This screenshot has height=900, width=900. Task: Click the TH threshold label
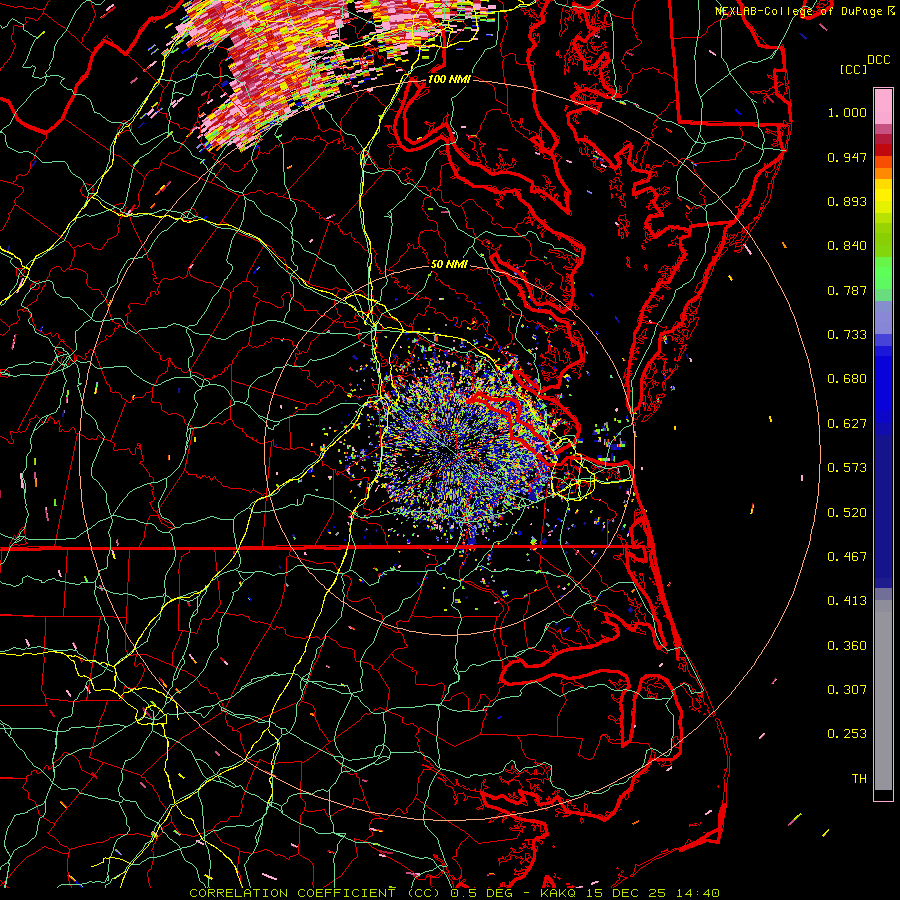(859, 779)
